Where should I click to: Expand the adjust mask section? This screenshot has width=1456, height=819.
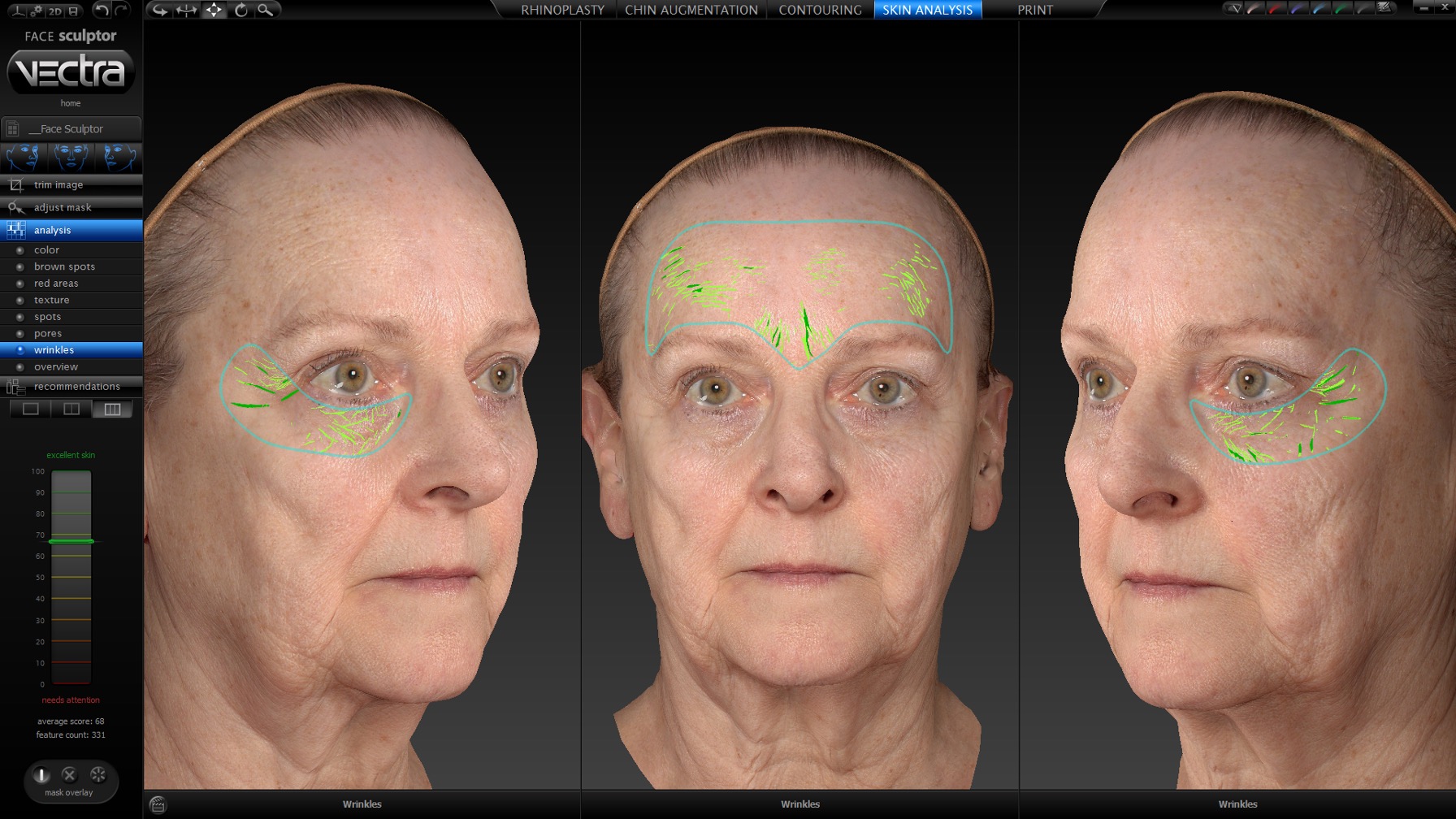[x=63, y=208]
